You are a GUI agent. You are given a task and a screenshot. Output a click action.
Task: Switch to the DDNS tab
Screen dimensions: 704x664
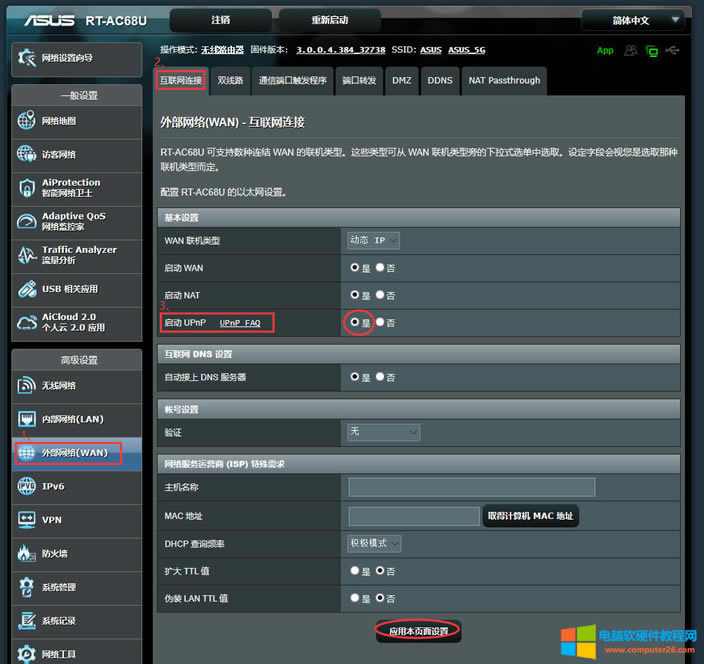click(440, 81)
